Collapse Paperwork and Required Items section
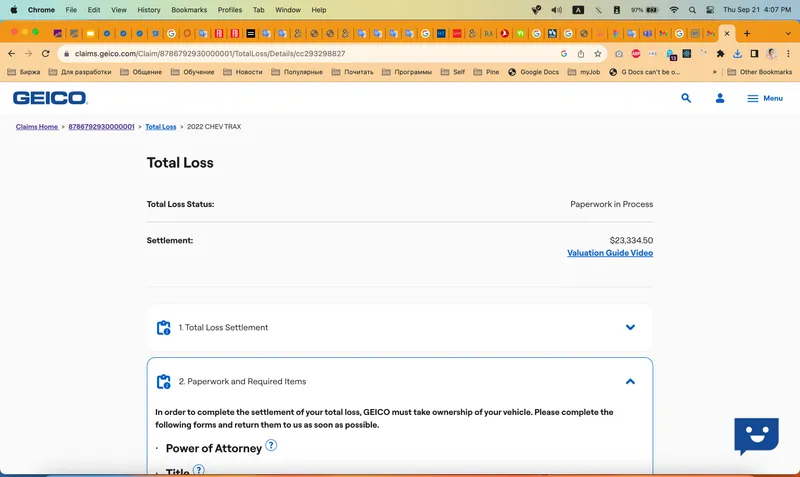The image size is (800, 477). 630,381
